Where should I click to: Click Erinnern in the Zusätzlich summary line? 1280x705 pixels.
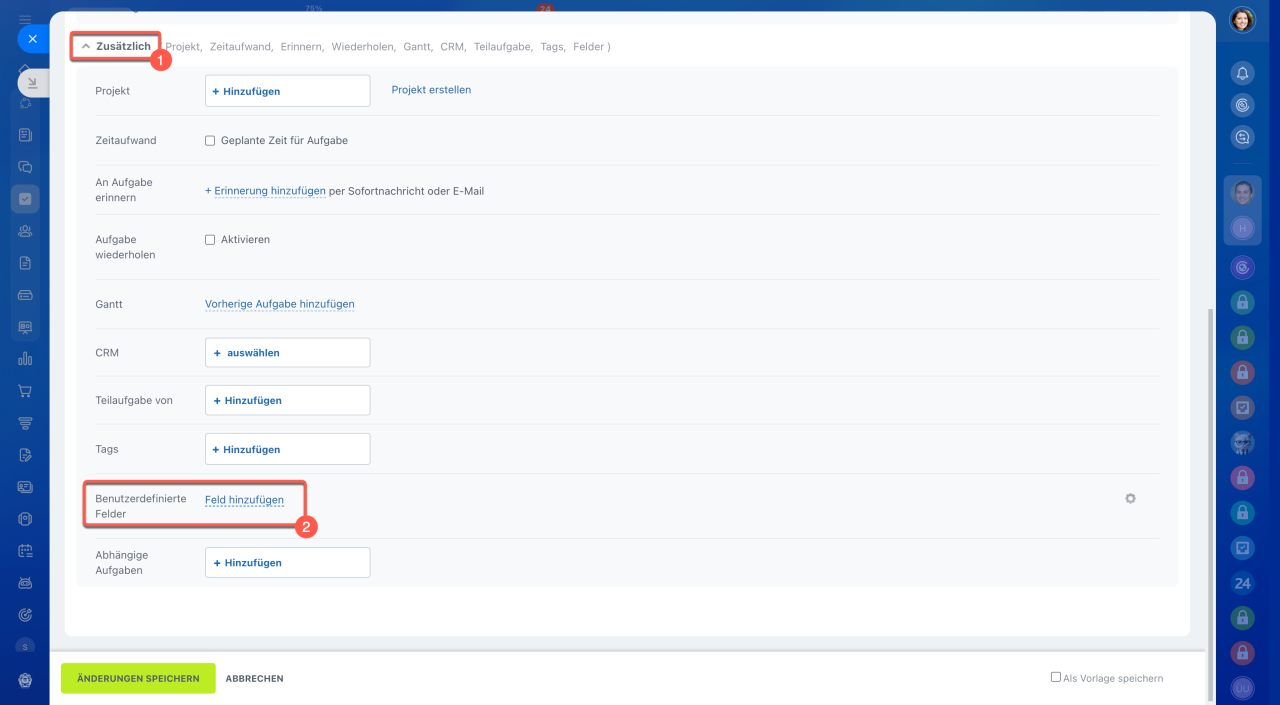point(301,47)
